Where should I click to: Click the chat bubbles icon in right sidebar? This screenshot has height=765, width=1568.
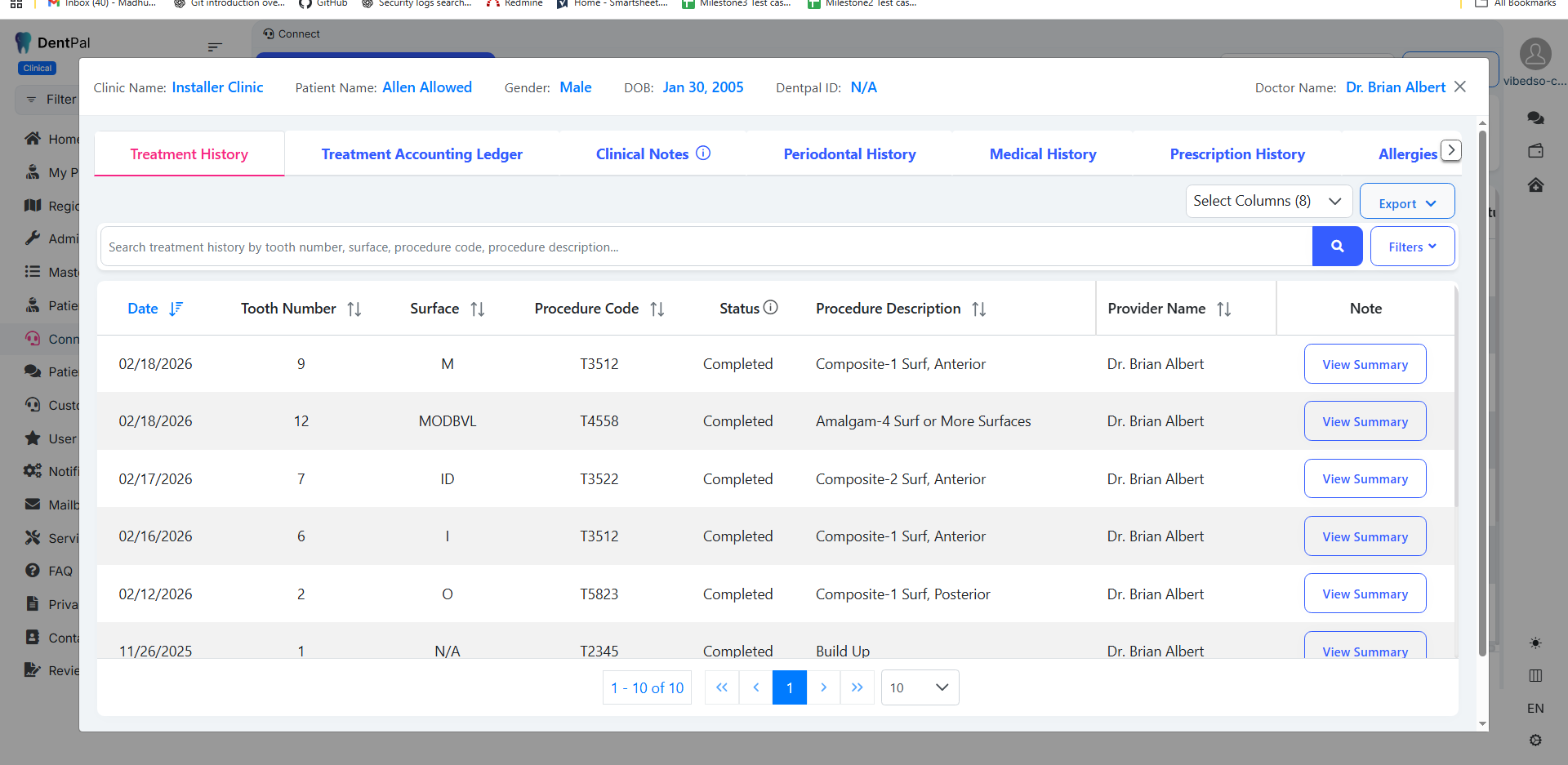pos(1535,118)
